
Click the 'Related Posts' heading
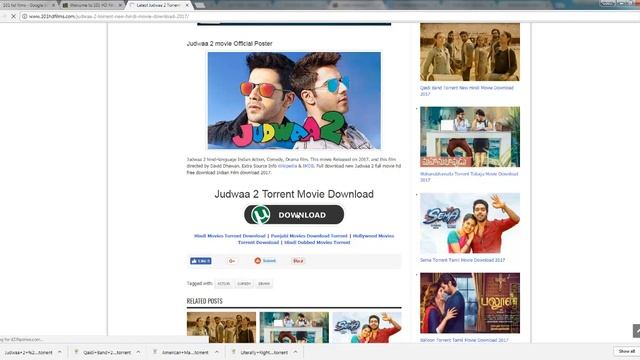coord(204,301)
